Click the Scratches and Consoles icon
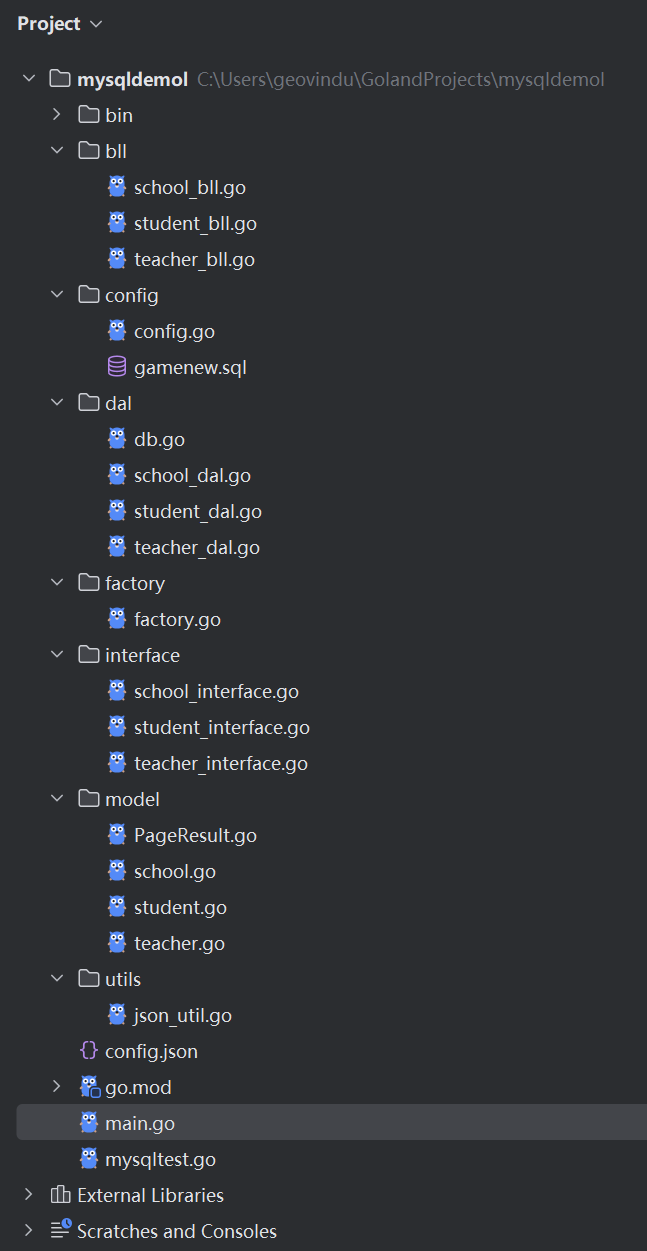Screen dimensions: 647x1251 tap(61, 1230)
